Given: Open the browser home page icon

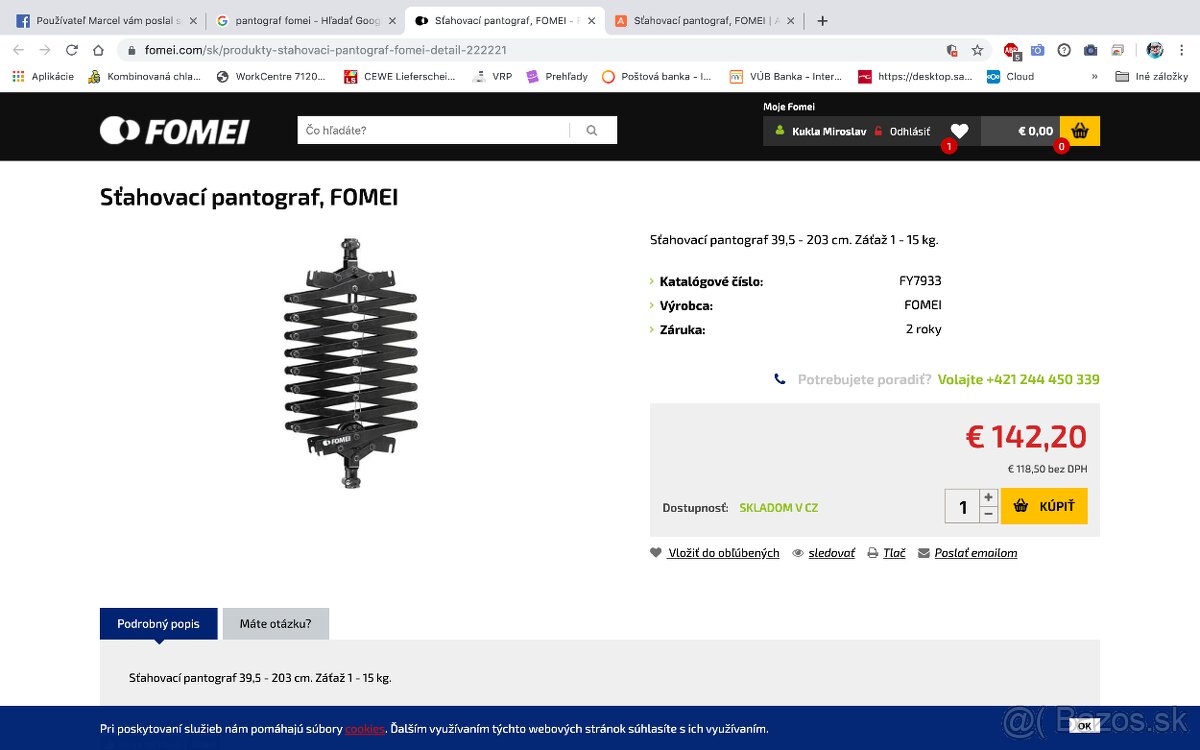Looking at the screenshot, I should [x=98, y=50].
